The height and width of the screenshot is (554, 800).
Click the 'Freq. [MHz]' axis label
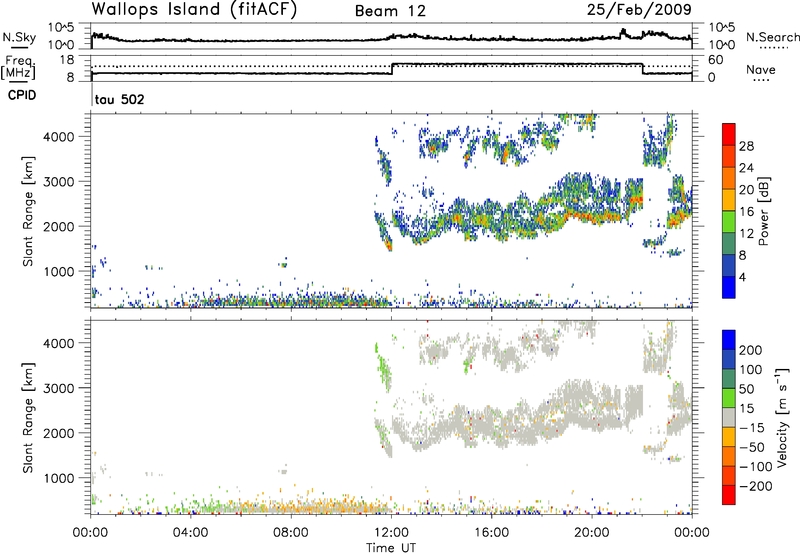click(19, 67)
